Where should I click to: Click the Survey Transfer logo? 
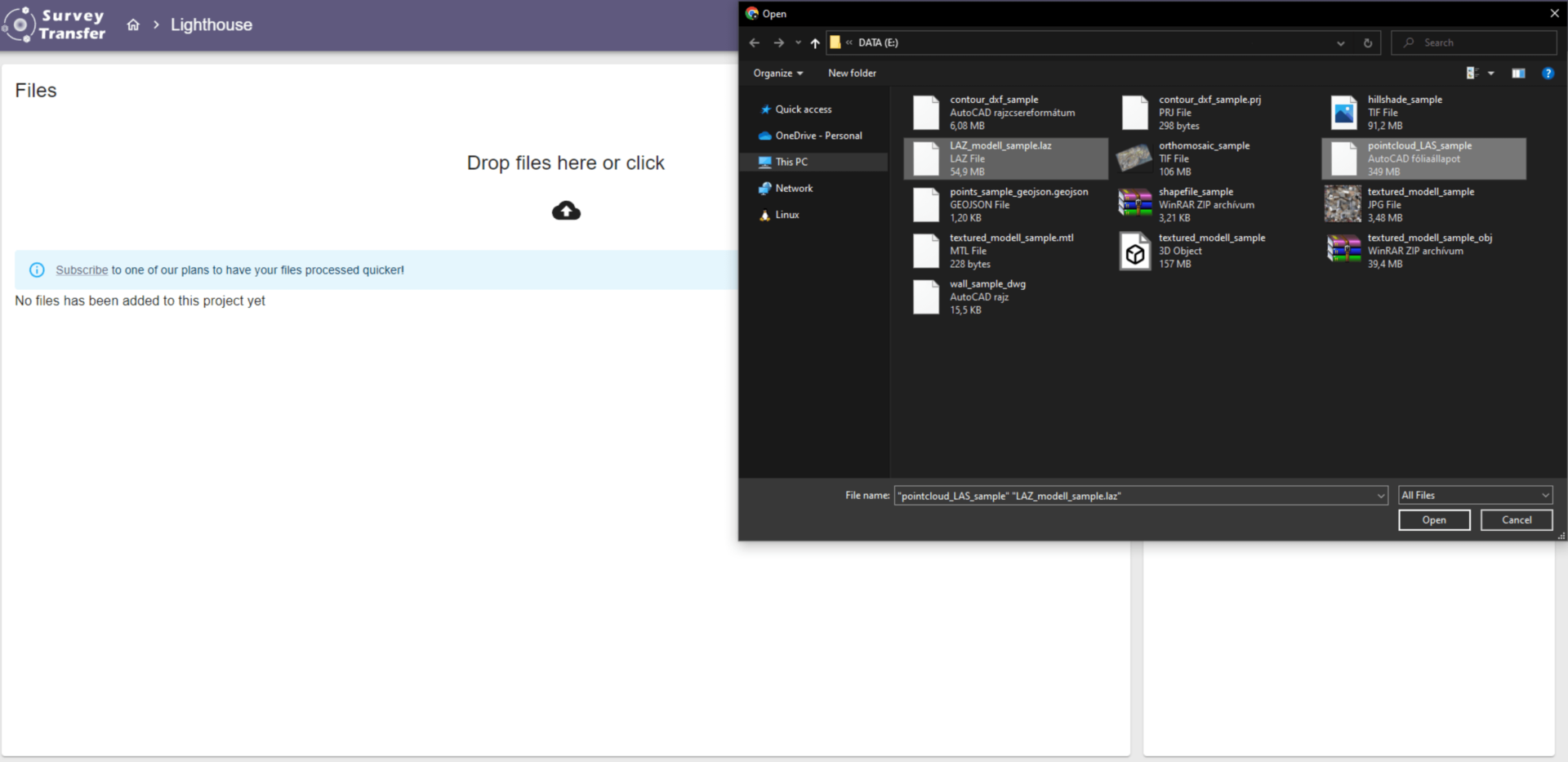pos(56,25)
